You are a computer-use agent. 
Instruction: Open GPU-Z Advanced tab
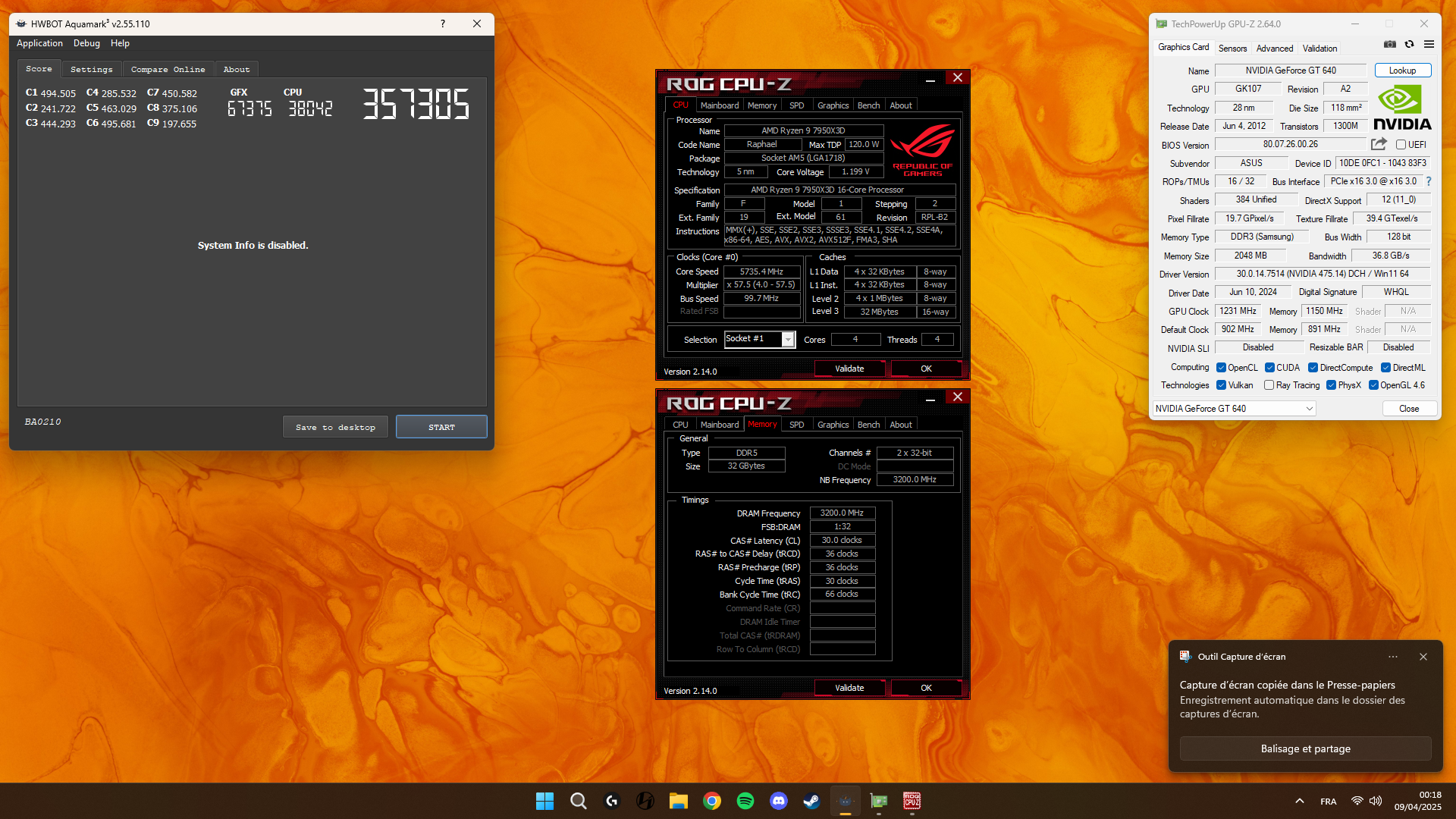[1274, 48]
